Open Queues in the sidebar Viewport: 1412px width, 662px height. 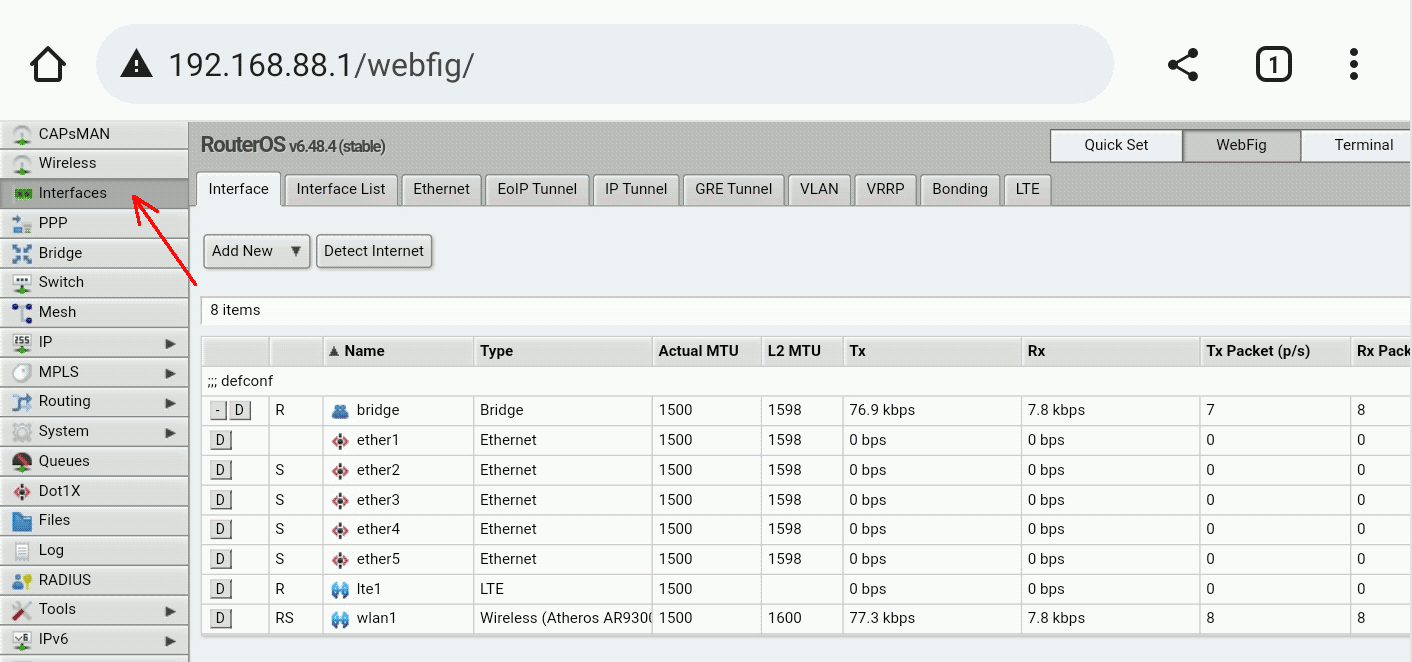[94, 461]
